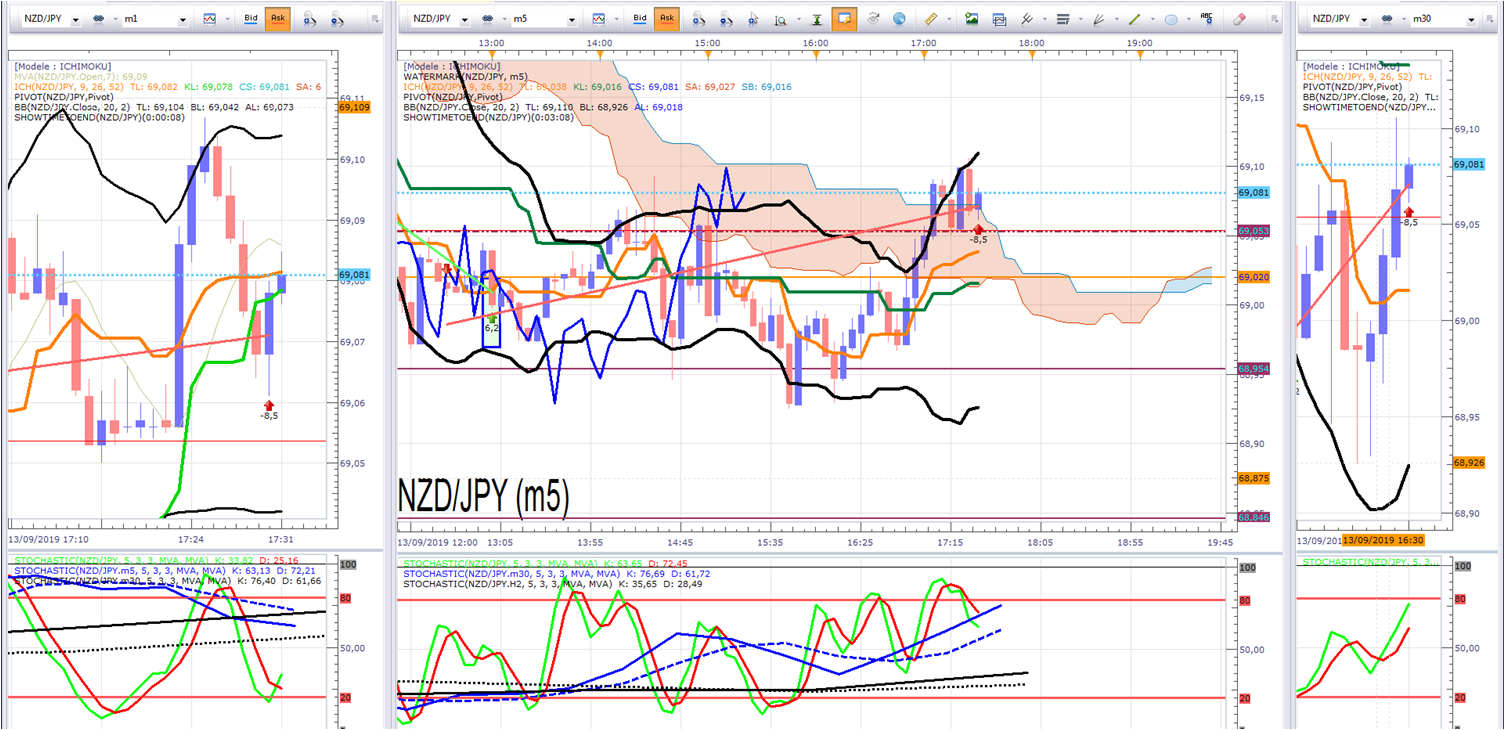Select the fan lines drawing tool

coord(1098,19)
